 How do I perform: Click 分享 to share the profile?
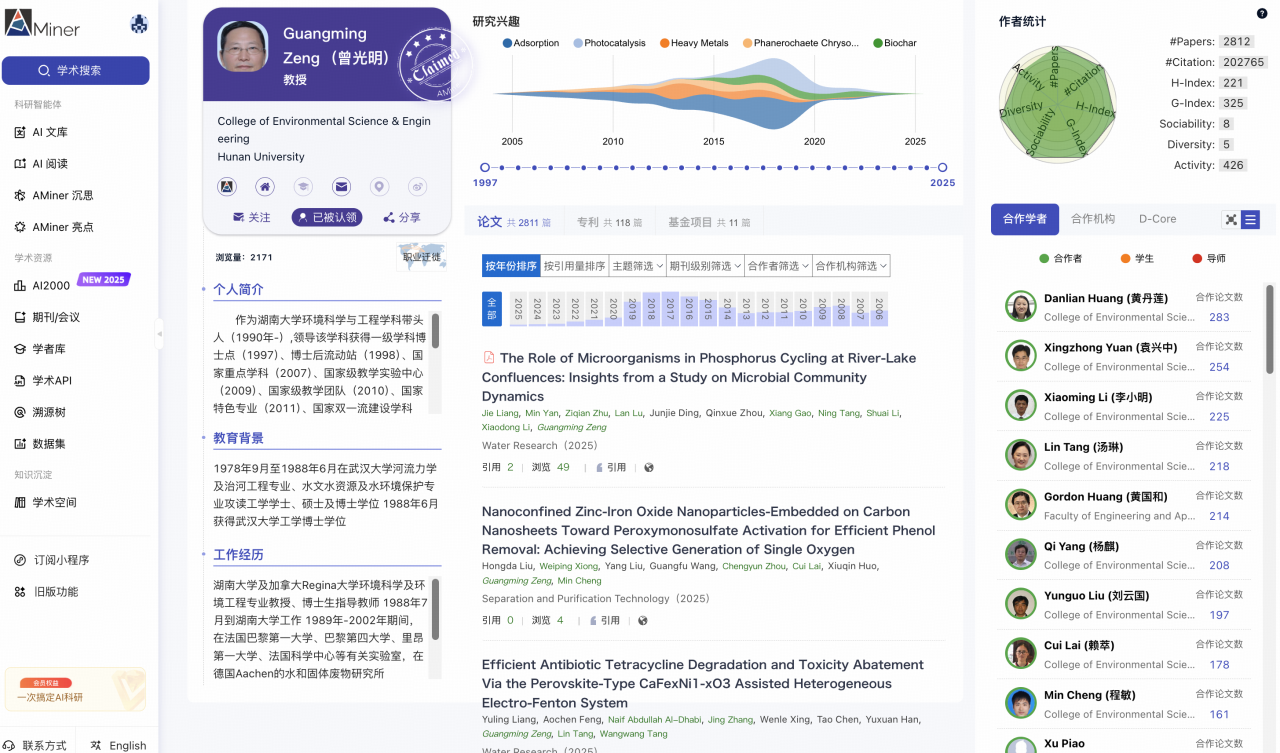(x=404, y=217)
